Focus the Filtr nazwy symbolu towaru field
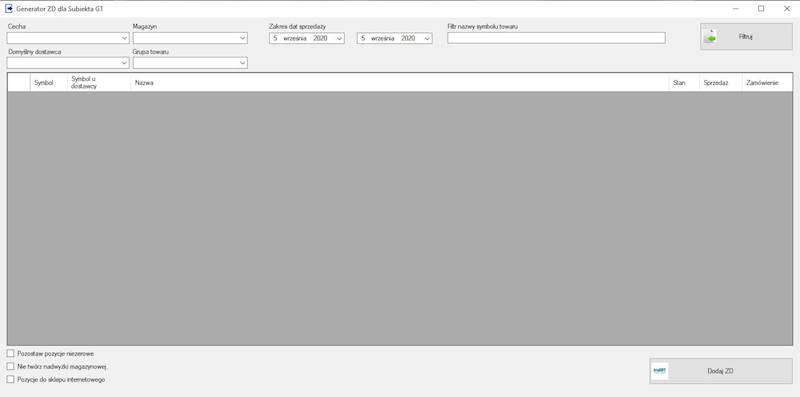800x397 pixels. coord(556,38)
